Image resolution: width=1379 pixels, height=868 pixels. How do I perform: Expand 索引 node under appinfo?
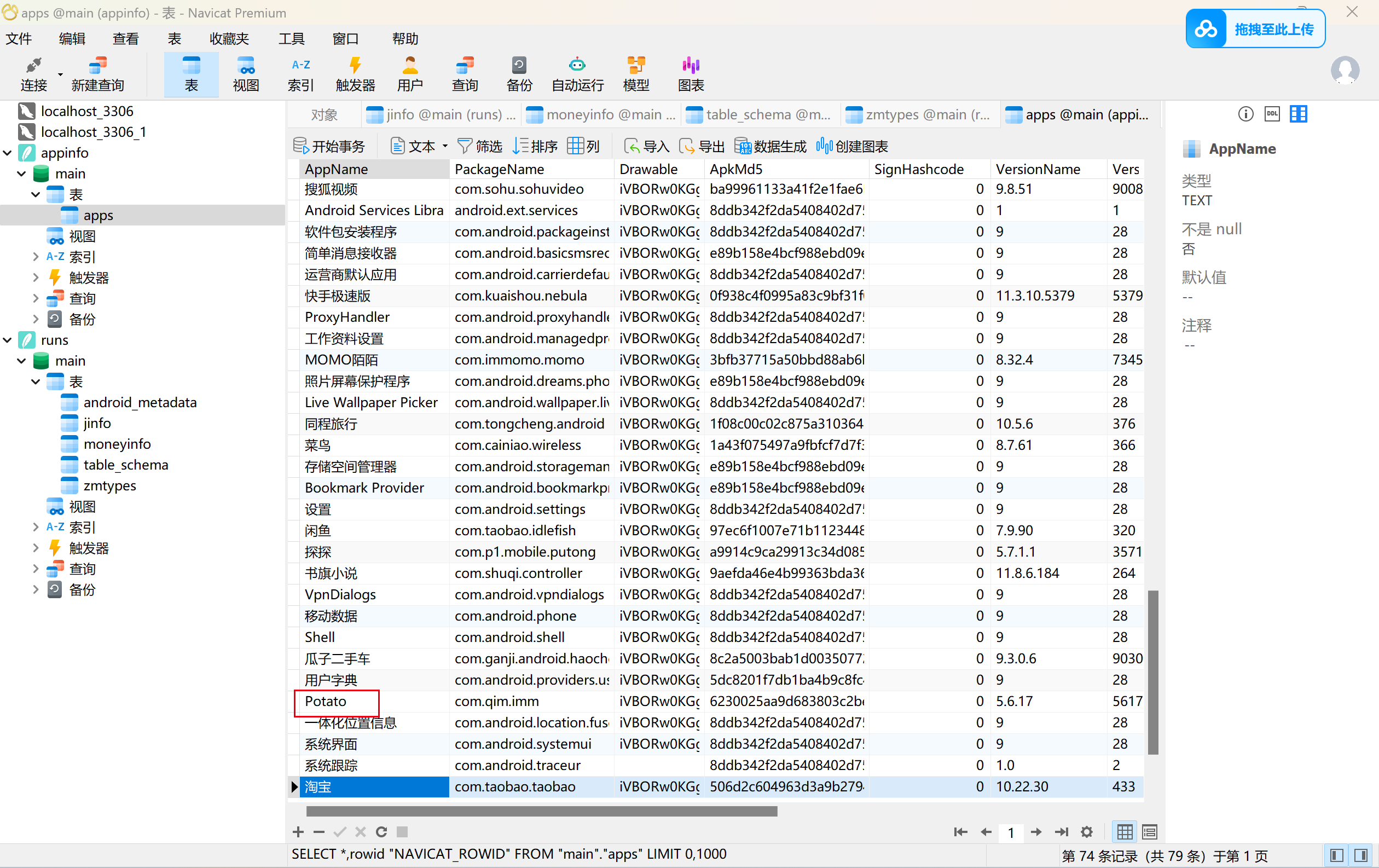(x=36, y=257)
